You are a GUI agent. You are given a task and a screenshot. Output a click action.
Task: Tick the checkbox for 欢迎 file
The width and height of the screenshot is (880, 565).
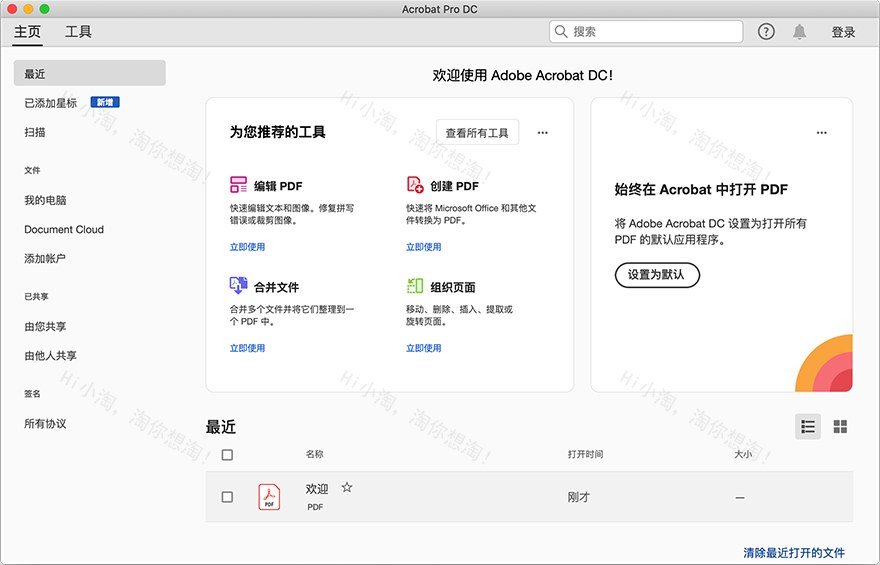227,497
